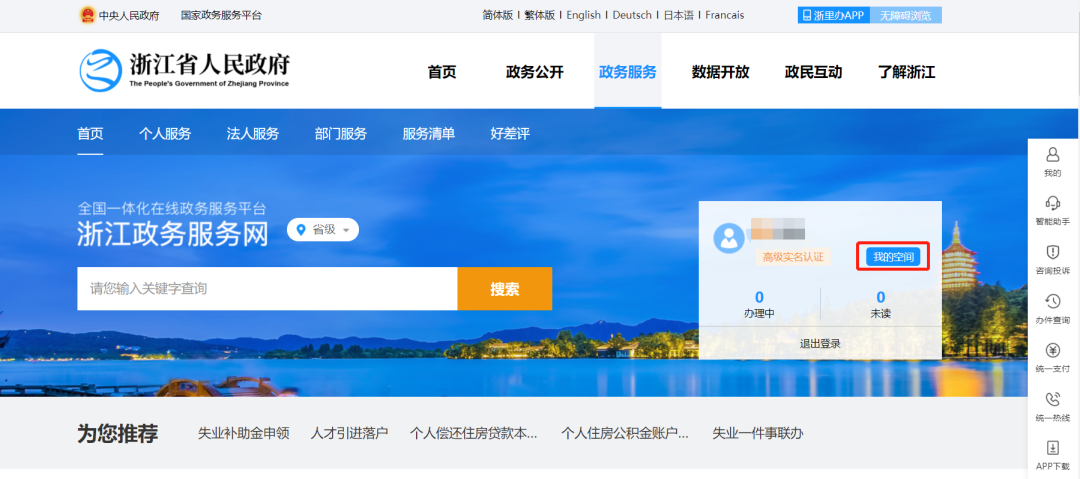Click the 统一支付 yen icon
This screenshot has height=479, width=1080.
(1052, 350)
